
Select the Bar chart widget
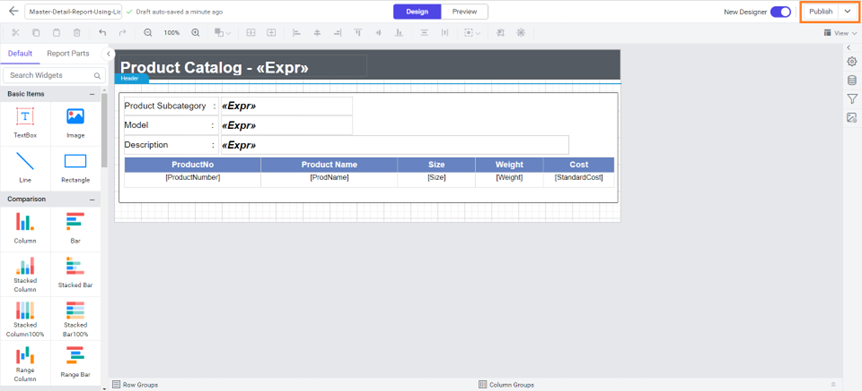tap(75, 229)
